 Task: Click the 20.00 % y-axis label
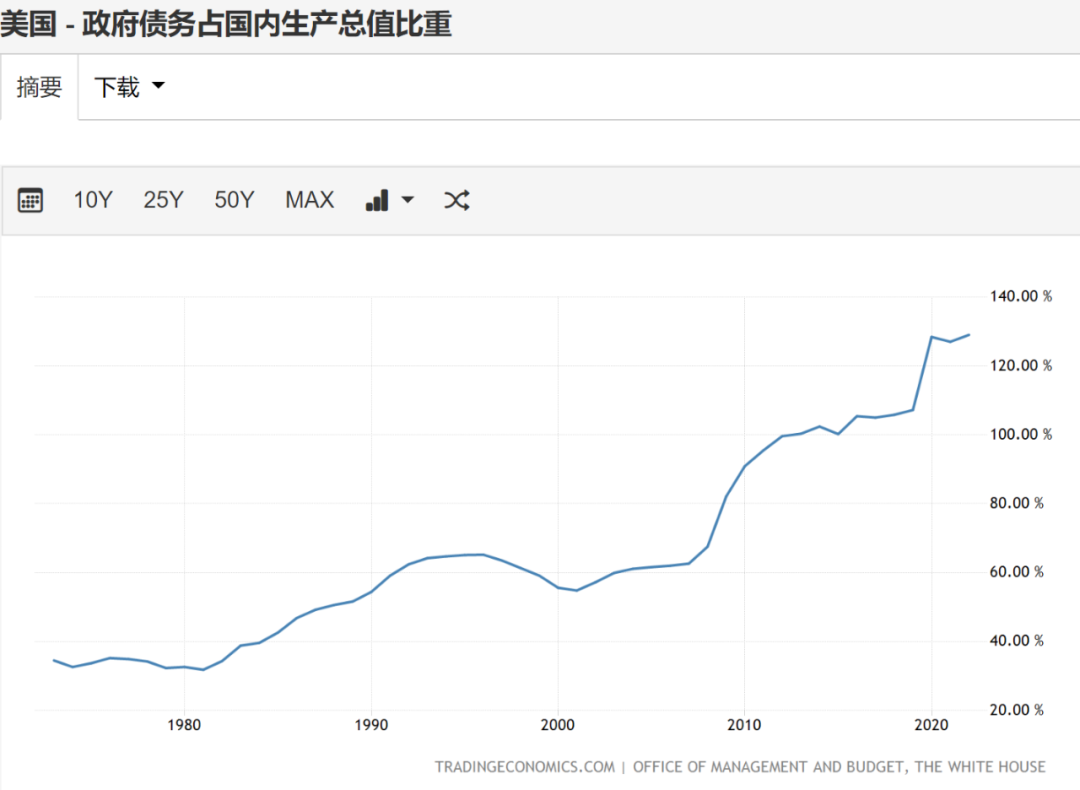pos(1017,710)
